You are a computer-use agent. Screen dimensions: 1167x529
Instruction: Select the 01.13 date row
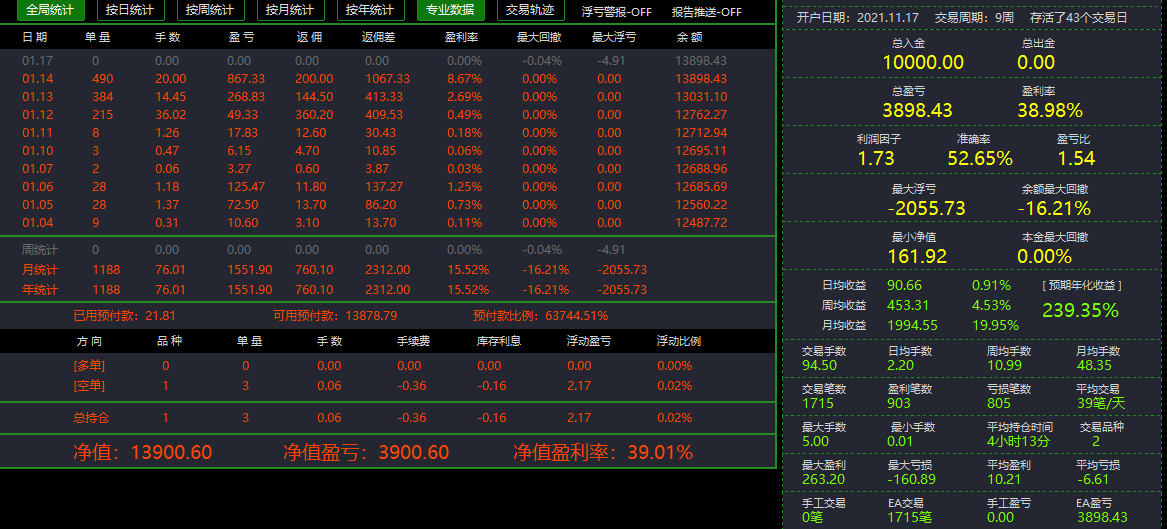387,97
